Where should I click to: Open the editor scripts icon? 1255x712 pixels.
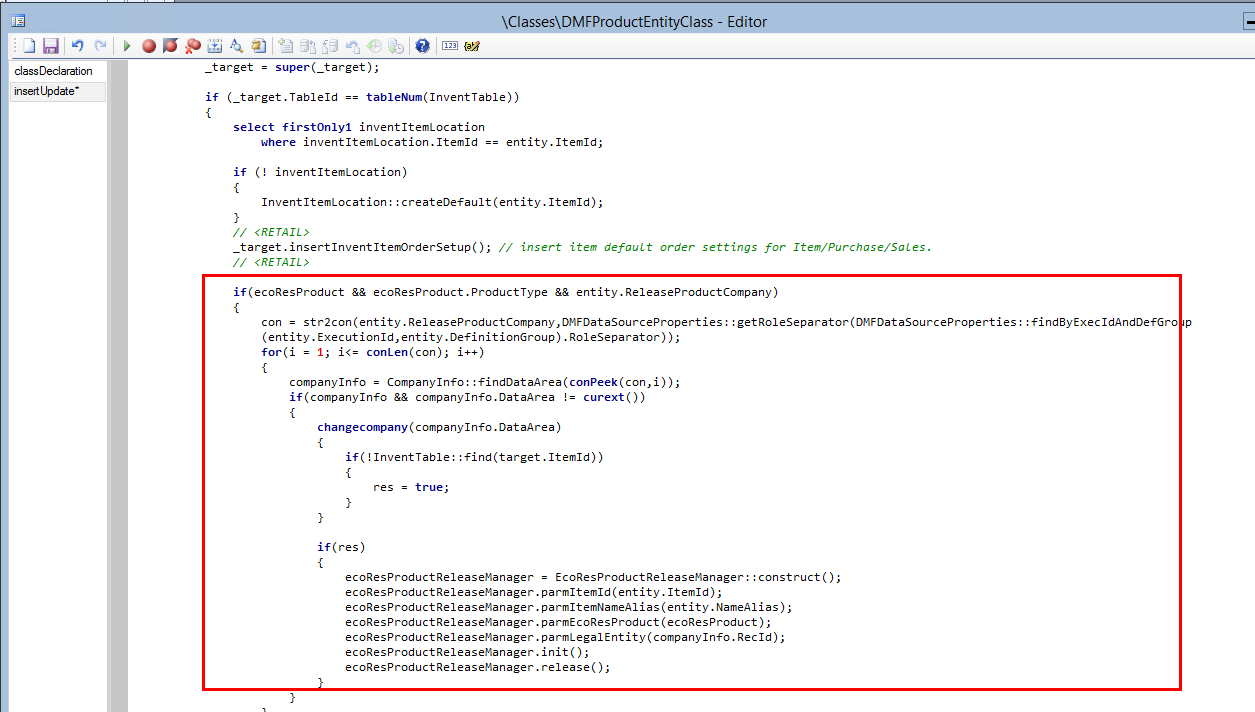tap(258, 45)
